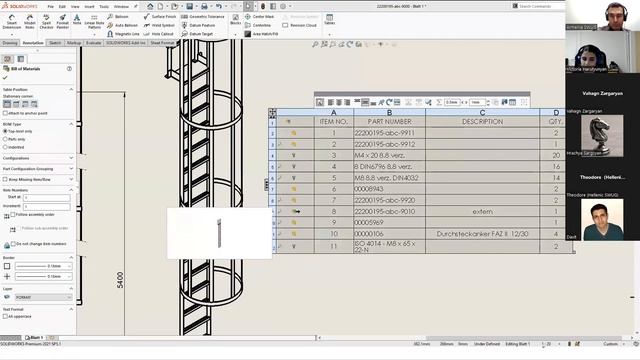The height and width of the screenshot is (360, 640).
Task: Run the Spell Checker tool
Action: [46, 21]
